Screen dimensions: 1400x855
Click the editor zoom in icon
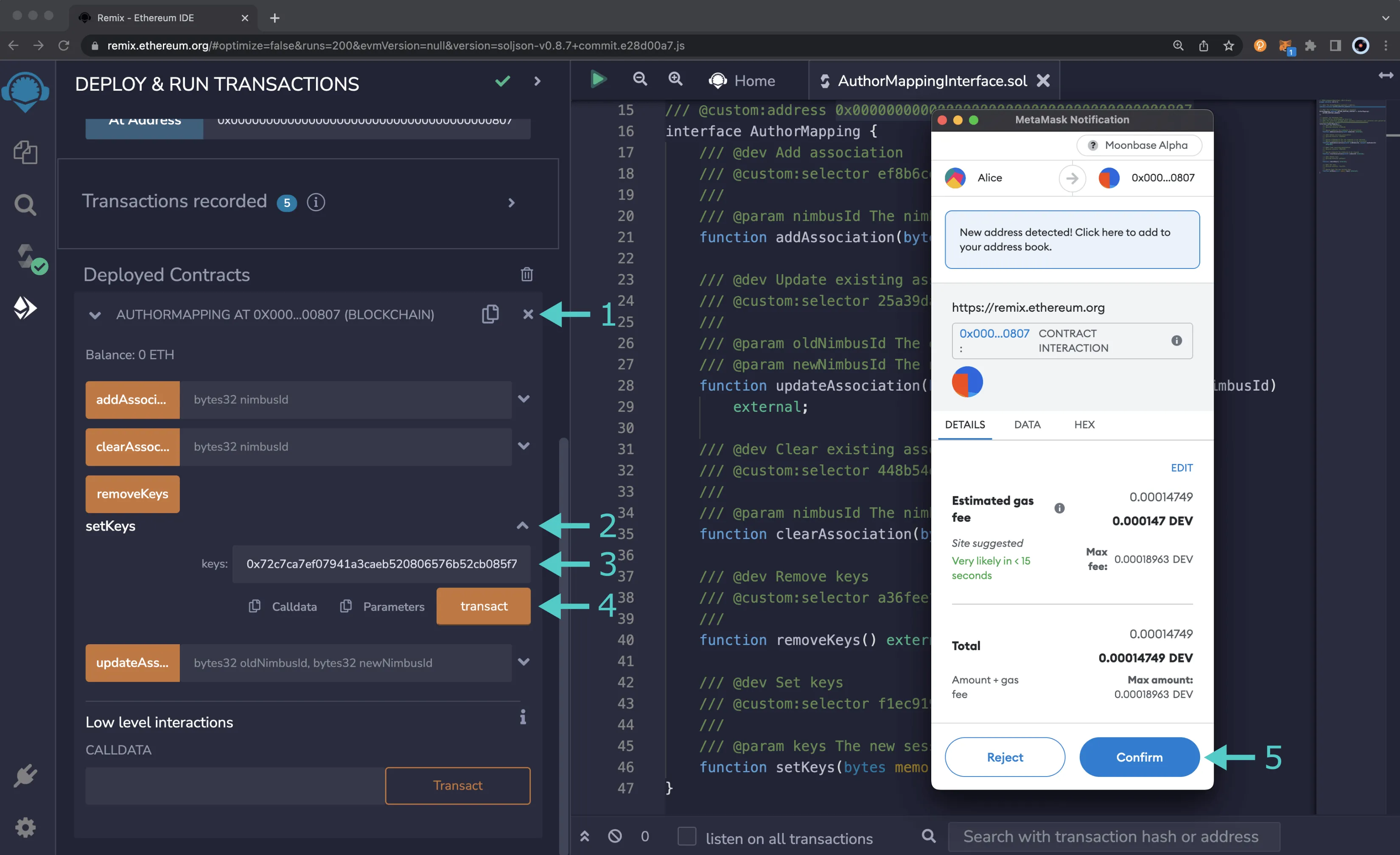tap(675, 80)
